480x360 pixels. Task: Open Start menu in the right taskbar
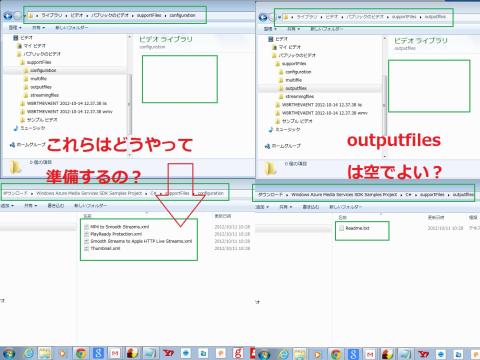click(264, 354)
